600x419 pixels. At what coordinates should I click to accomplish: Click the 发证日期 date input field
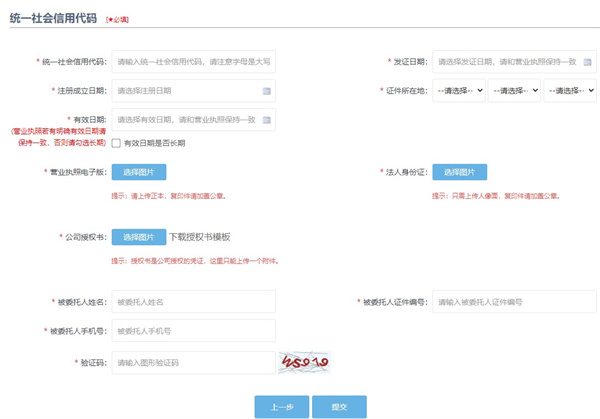click(514, 62)
